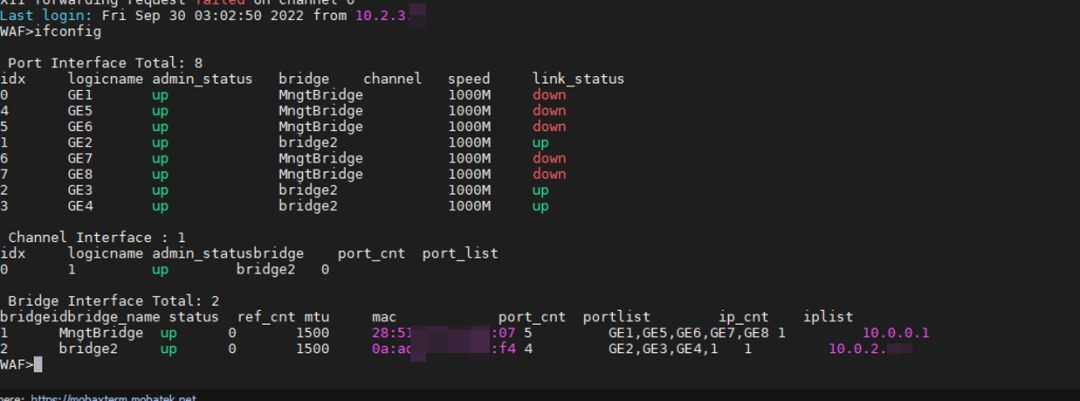Click the MAC address starting with '28:5'
The height and width of the screenshot is (401, 1080).
[444, 333]
